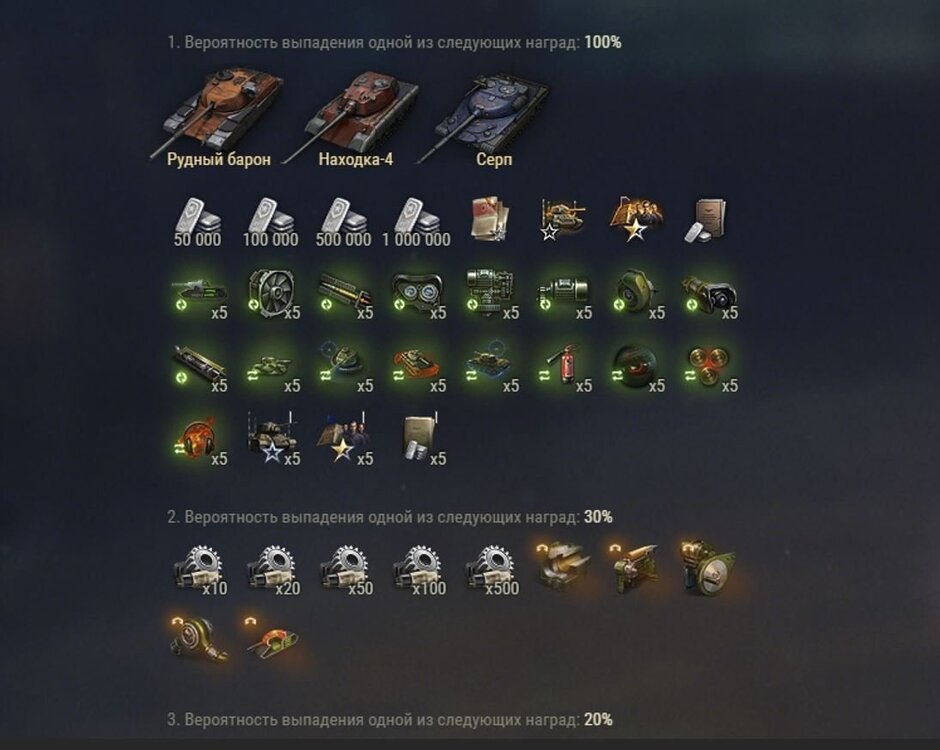Click the fire extinguisher consumable icon x5
The height and width of the screenshot is (750, 940).
pos(565,367)
